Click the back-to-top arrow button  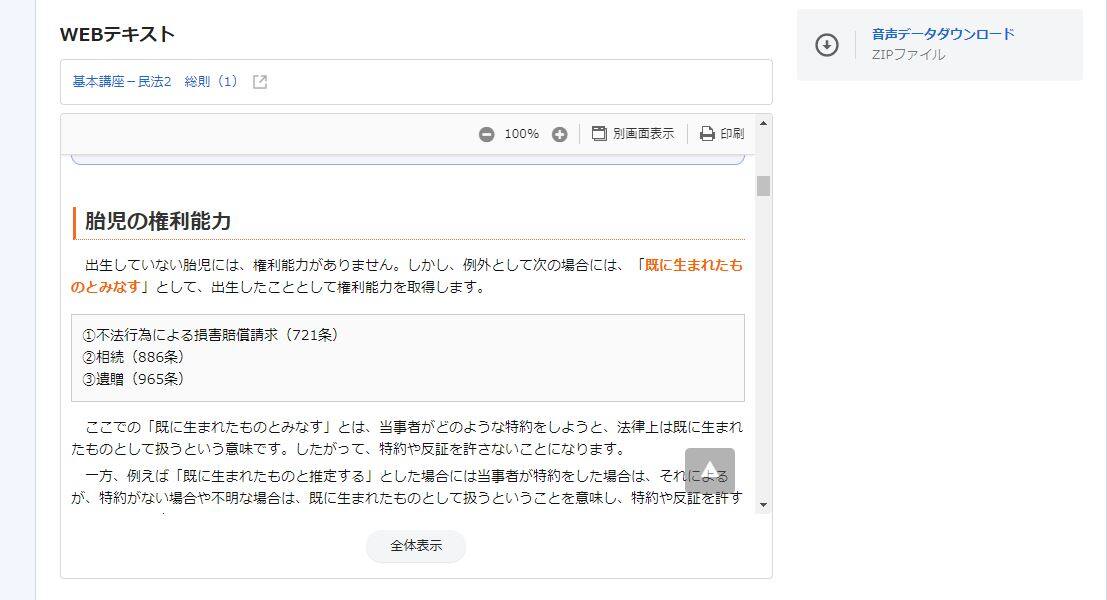[x=710, y=472]
